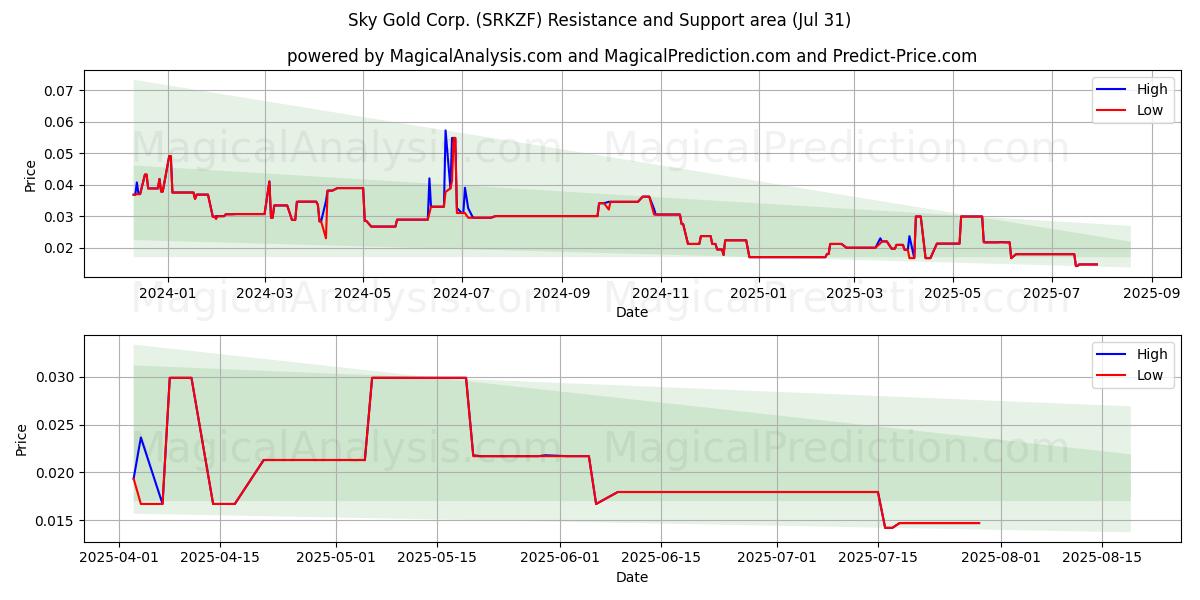Viewport: 1200px width, 600px height.
Task: Click the 0.06 price tick label
Action: 60,122
